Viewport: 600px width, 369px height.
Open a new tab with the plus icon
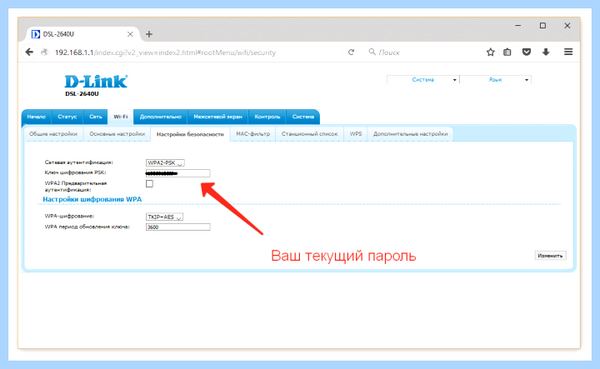tap(149, 34)
